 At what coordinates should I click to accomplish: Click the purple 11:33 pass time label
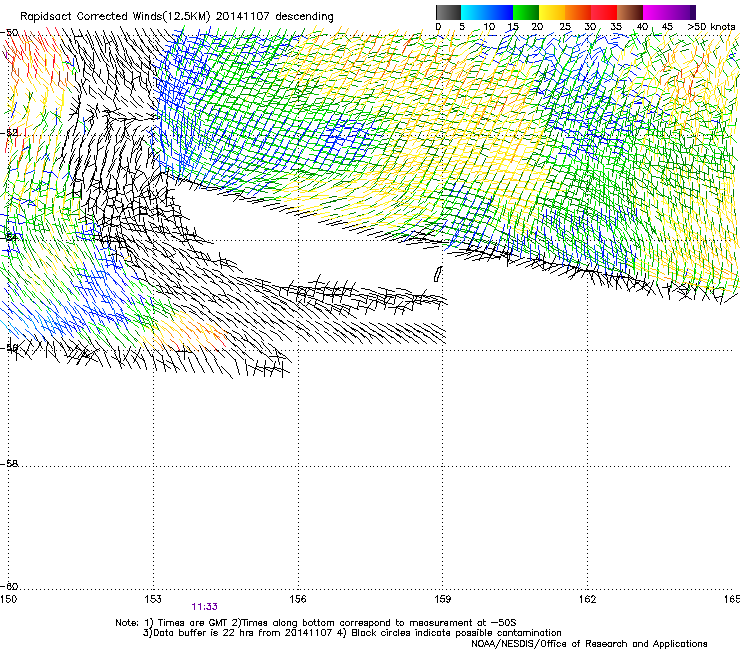[204, 607]
